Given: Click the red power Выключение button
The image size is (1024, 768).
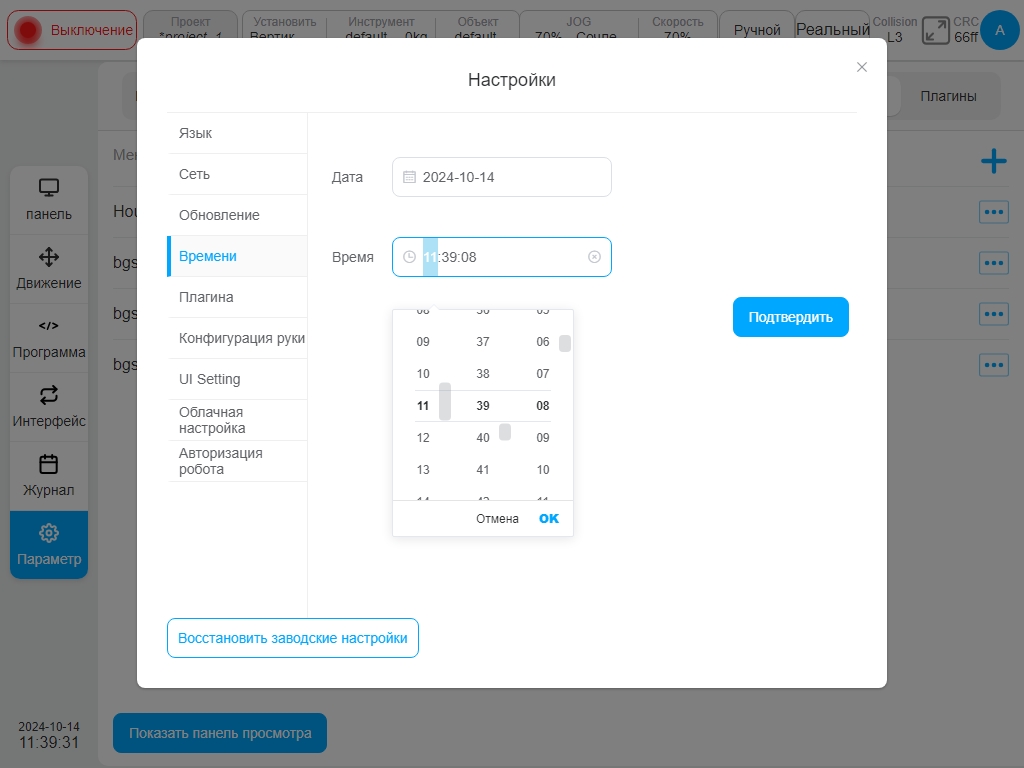Looking at the screenshot, I should click(x=72, y=30).
